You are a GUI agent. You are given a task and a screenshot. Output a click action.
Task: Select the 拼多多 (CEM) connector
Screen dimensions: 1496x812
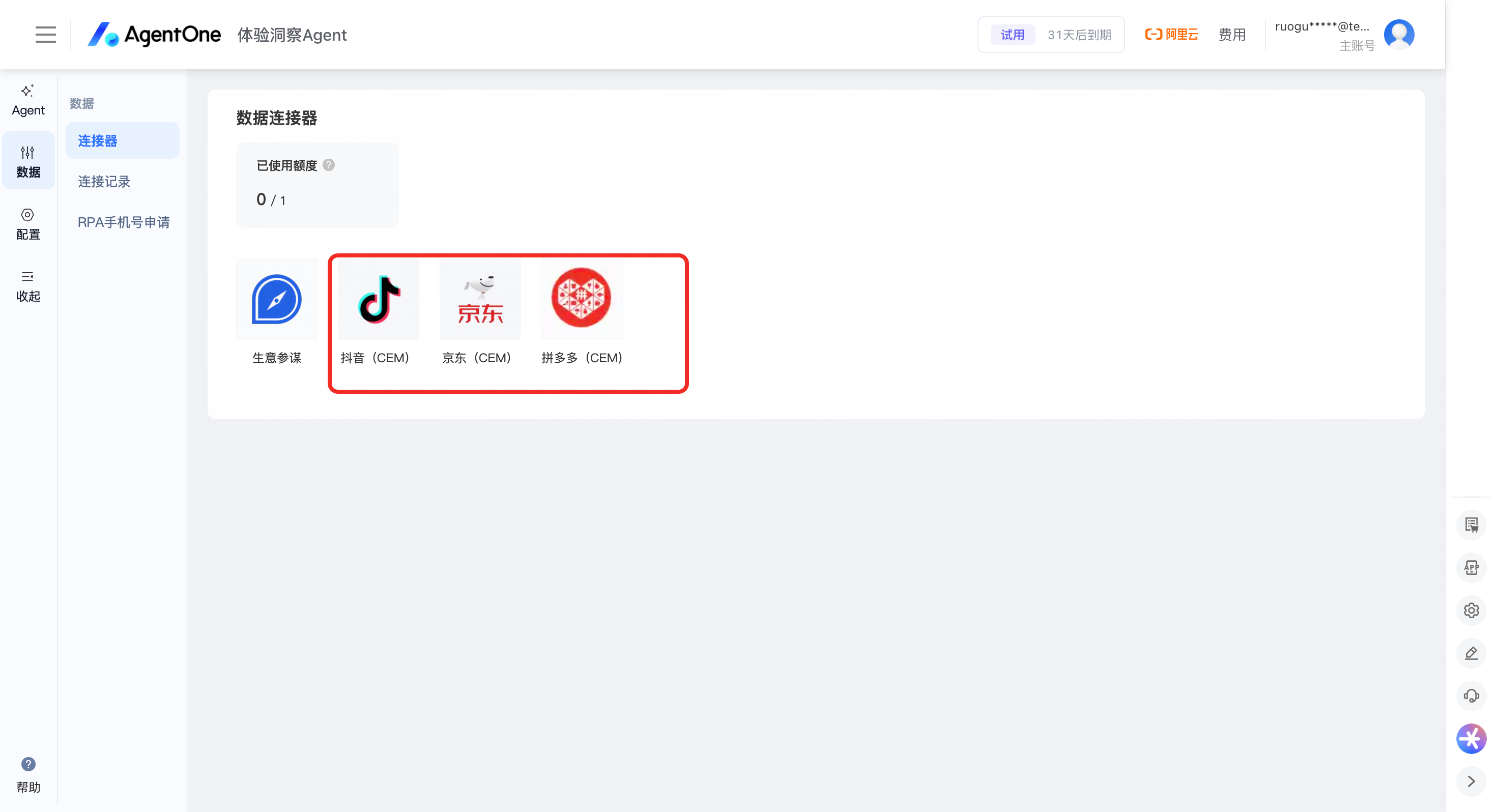point(581,299)
